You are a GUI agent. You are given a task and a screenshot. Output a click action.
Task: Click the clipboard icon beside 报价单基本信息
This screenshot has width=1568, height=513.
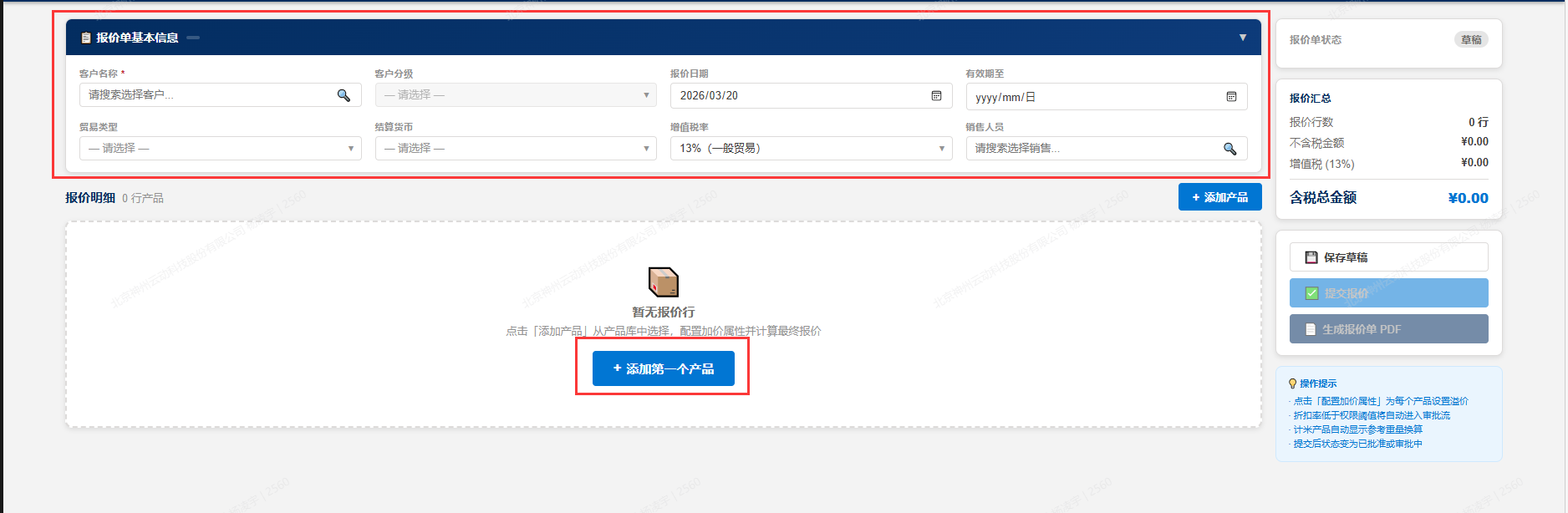point(85,38)
